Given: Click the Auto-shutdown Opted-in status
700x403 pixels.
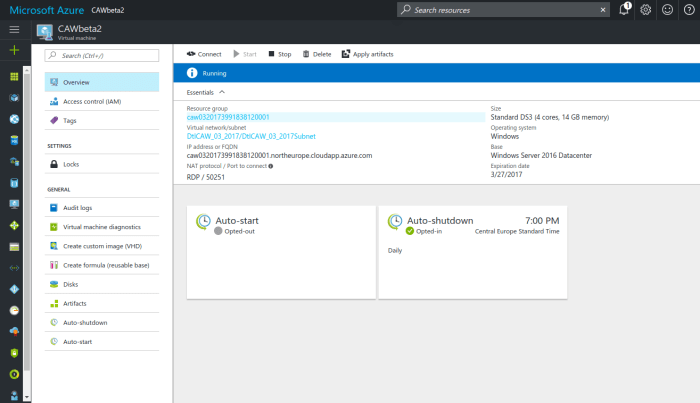Looking at the screenshot, I should [x=424, y=231].
